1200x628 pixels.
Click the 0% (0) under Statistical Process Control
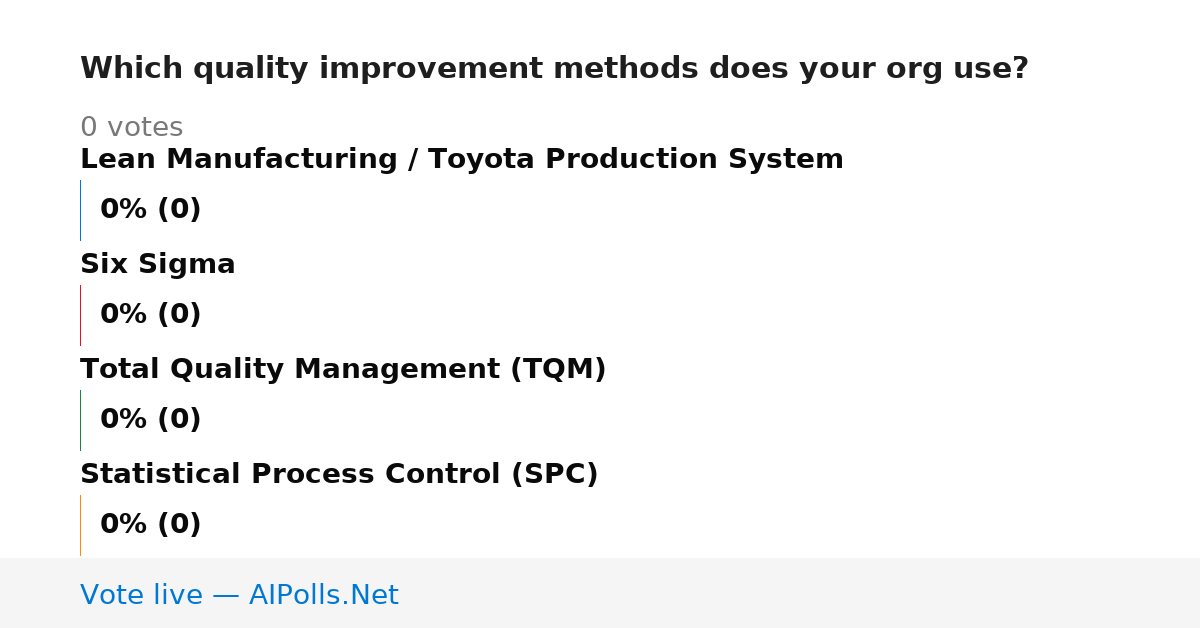point(151,525)
